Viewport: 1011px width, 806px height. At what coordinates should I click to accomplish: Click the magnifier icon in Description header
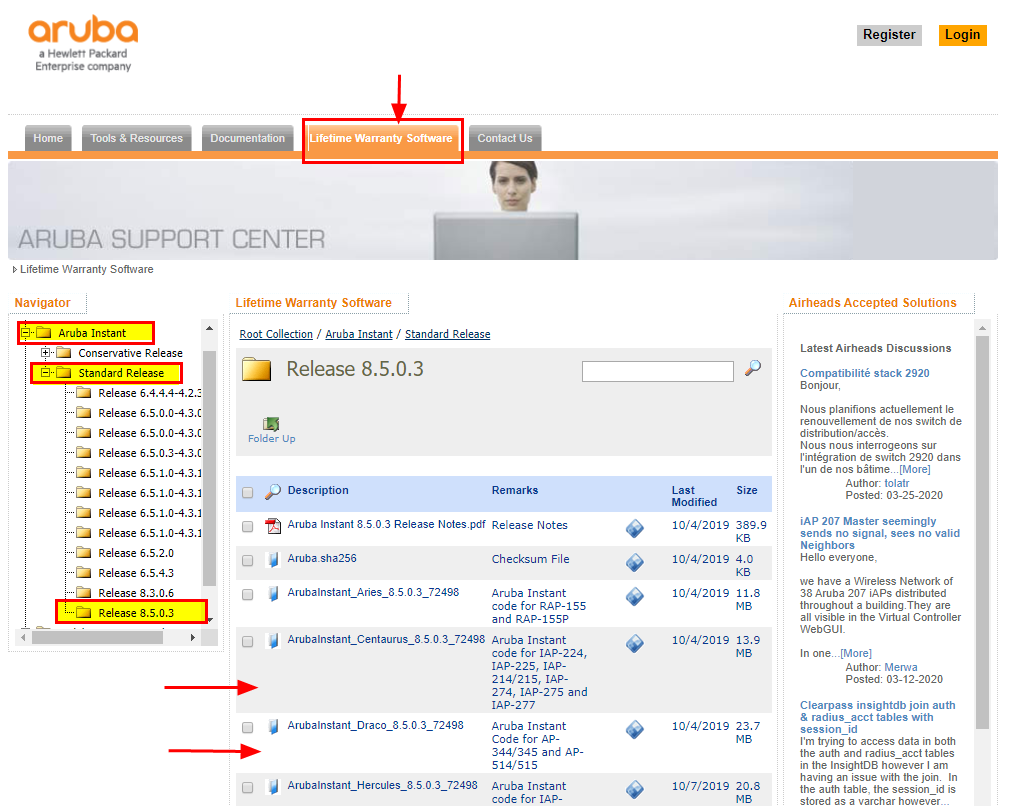(273, 492)
